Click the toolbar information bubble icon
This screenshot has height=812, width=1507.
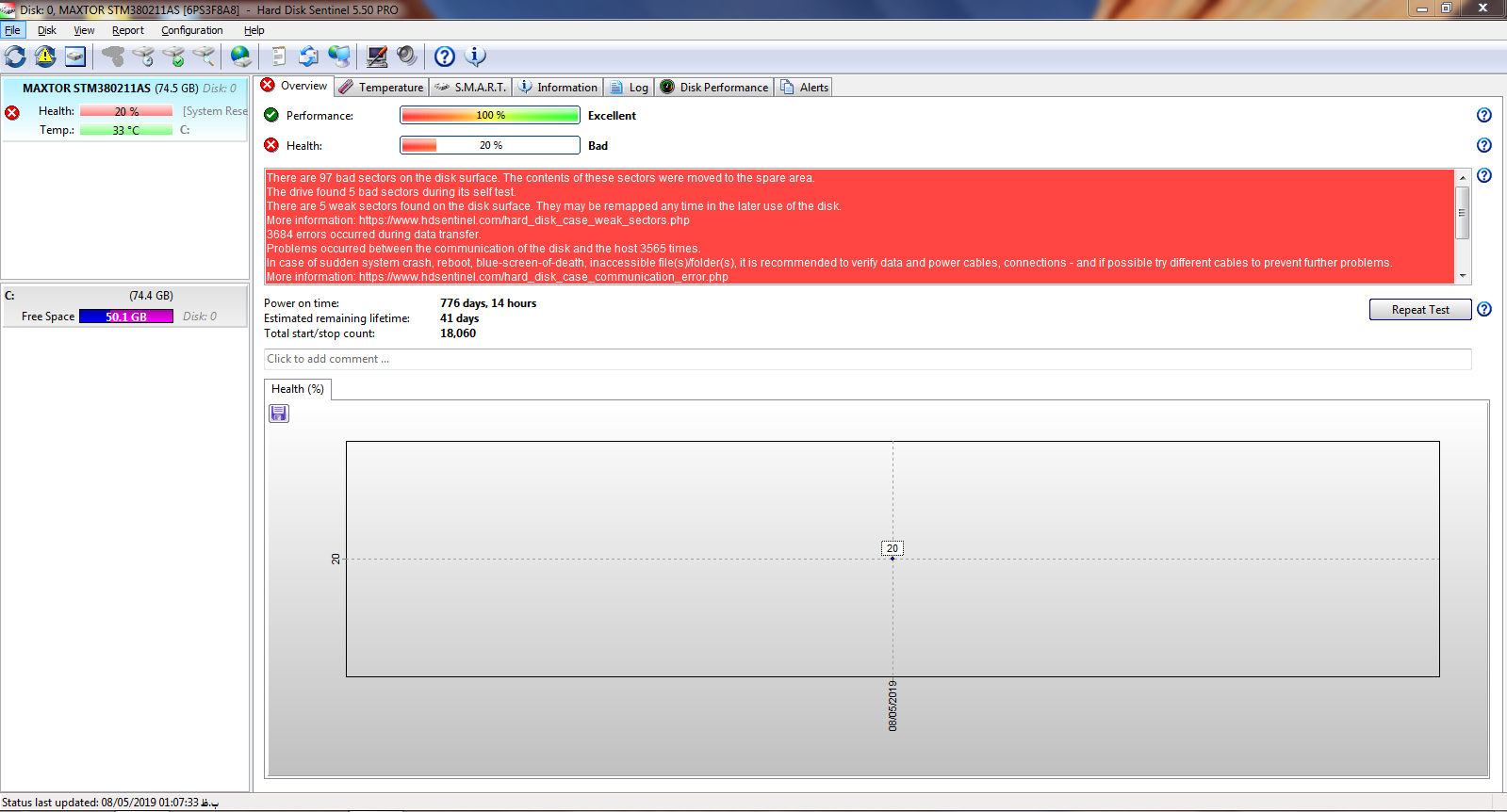click(476, 57)
